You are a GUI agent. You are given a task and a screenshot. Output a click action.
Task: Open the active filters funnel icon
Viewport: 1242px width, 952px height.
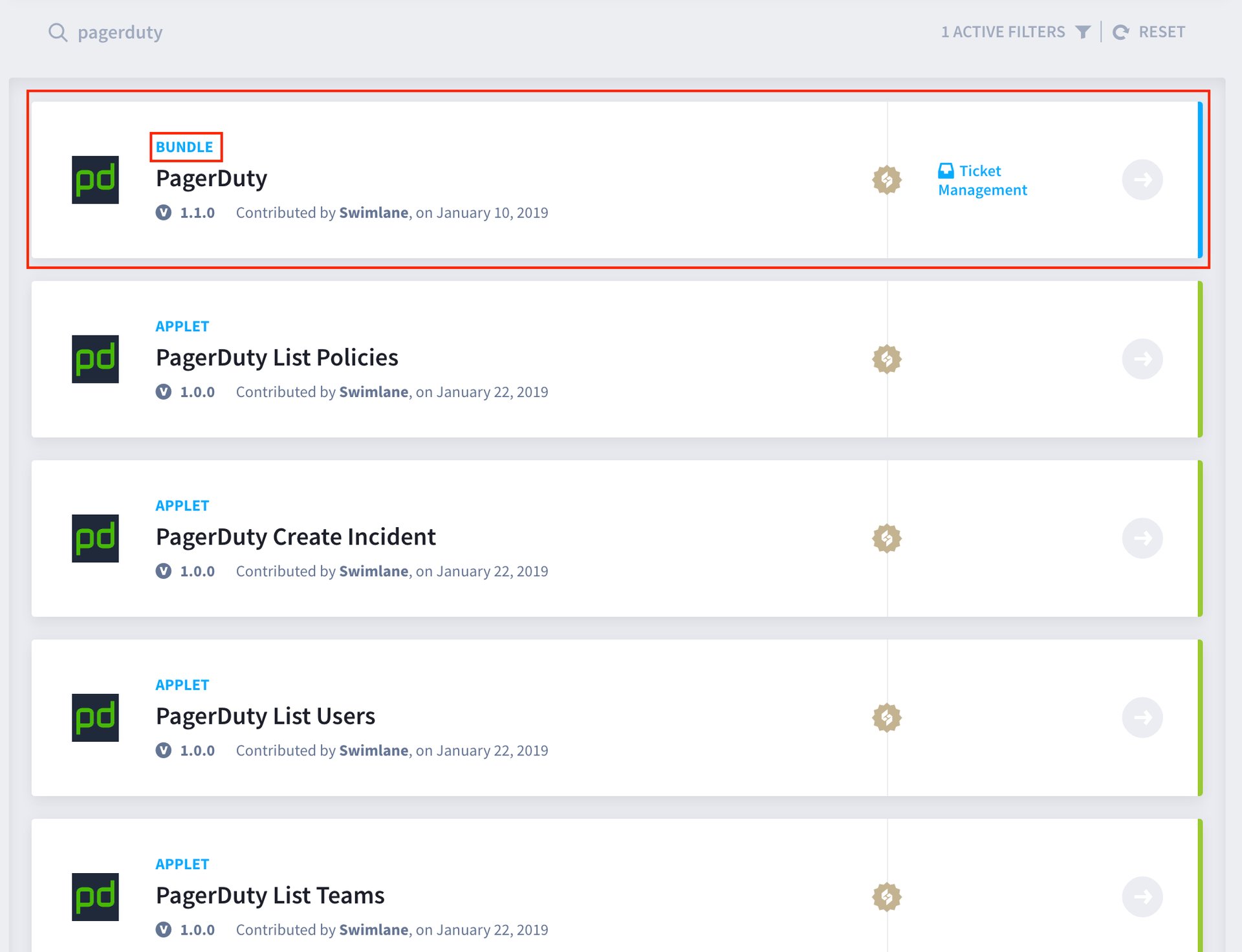coord(1083,32)
